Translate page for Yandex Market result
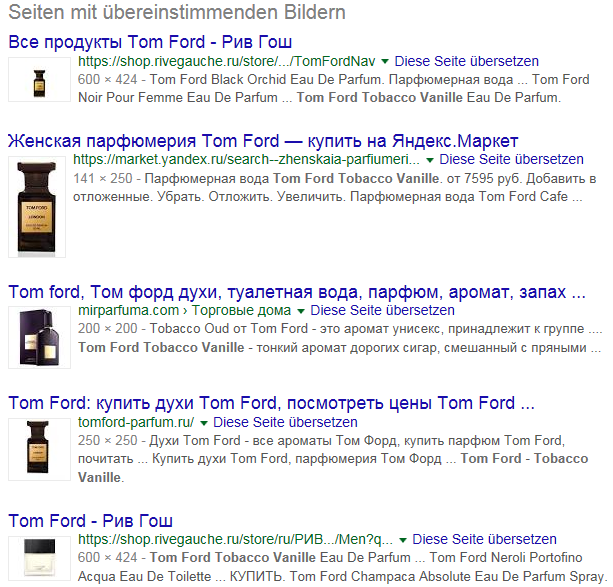This screenshot has height=587, width=613. click(x=511, y=160)
